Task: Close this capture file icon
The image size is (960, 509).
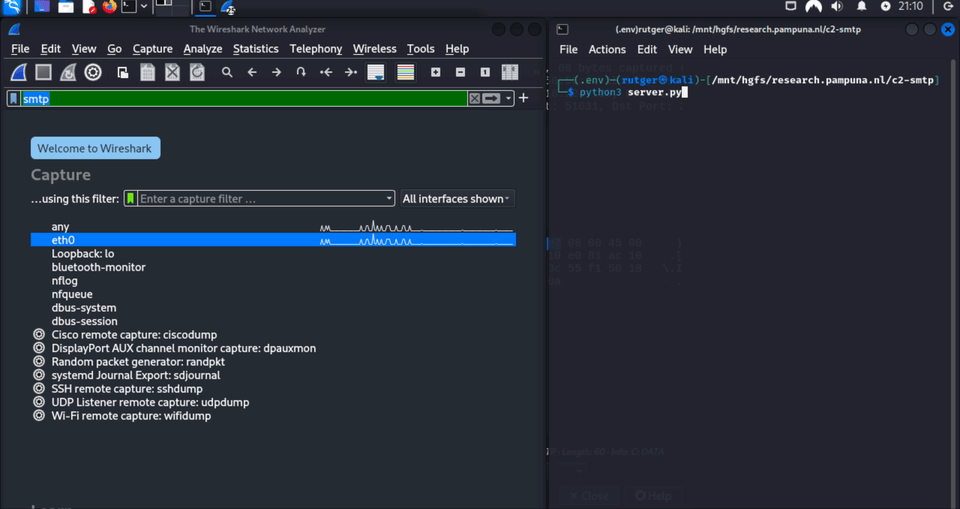Action: [x=173, y=72]
